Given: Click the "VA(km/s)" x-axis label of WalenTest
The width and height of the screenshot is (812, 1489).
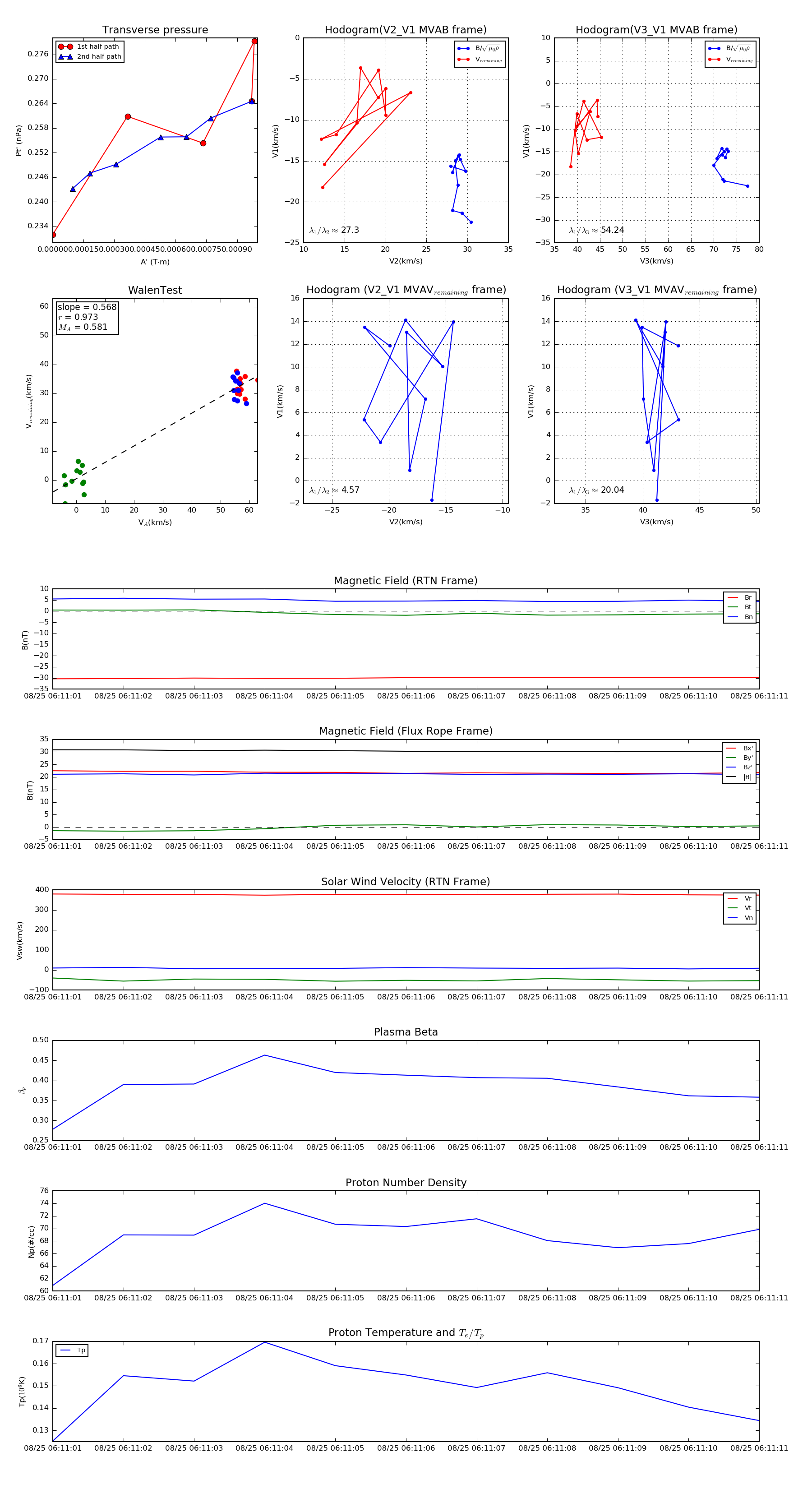Looking at the screenshot, I should (x=155, y=523).
